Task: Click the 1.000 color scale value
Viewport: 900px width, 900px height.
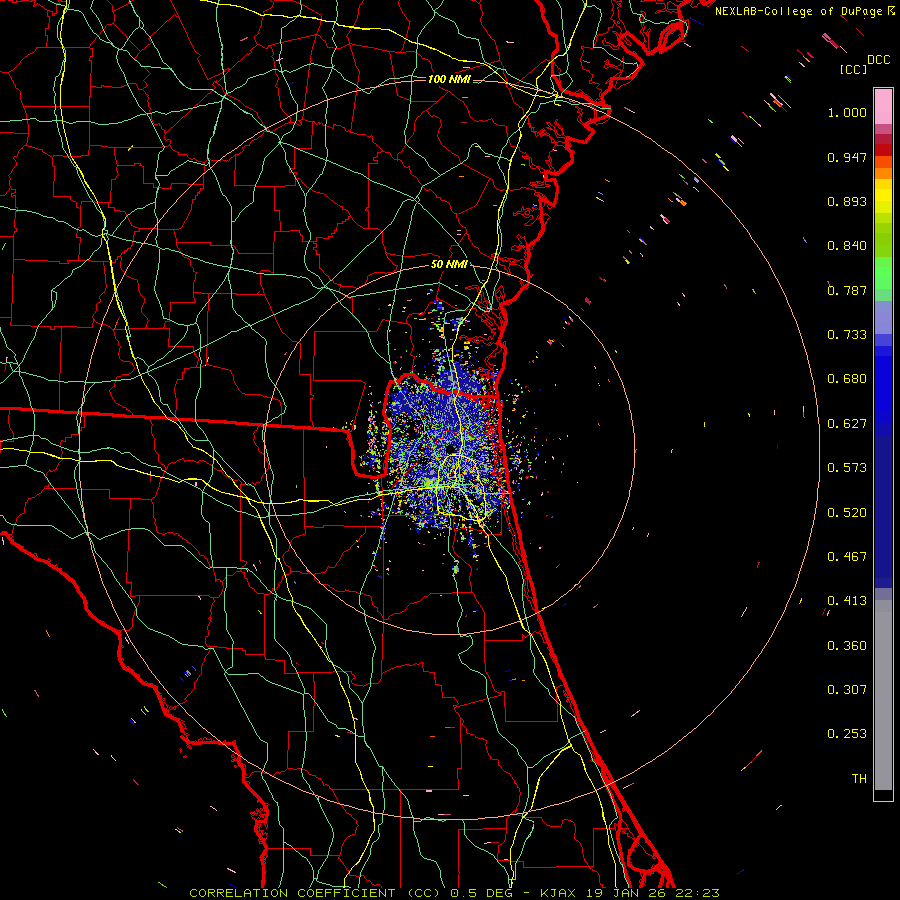Action: click(x=847, y=112)
